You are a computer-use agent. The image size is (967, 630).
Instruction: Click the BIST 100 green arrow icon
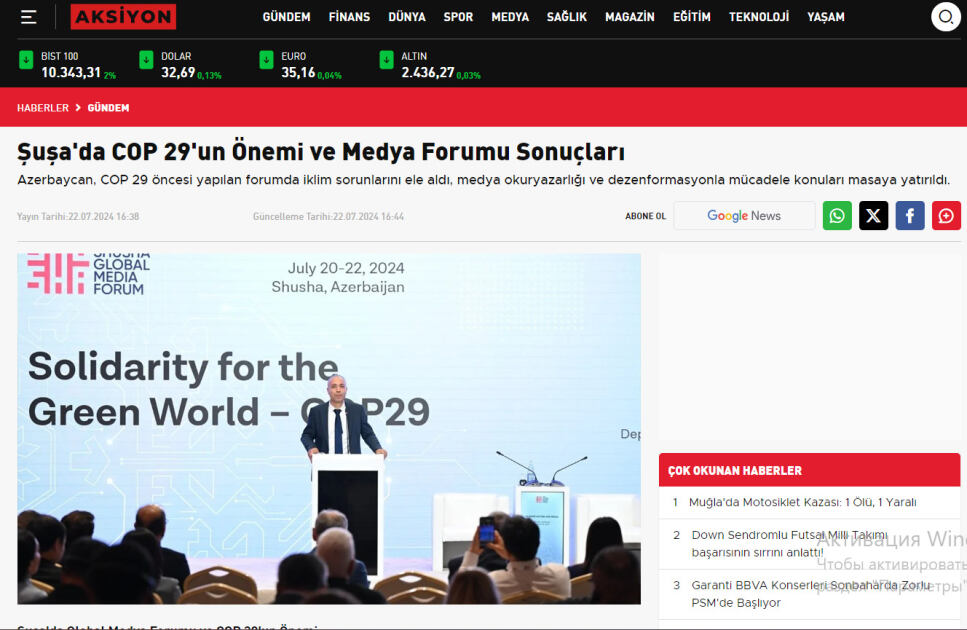(26, 60)
